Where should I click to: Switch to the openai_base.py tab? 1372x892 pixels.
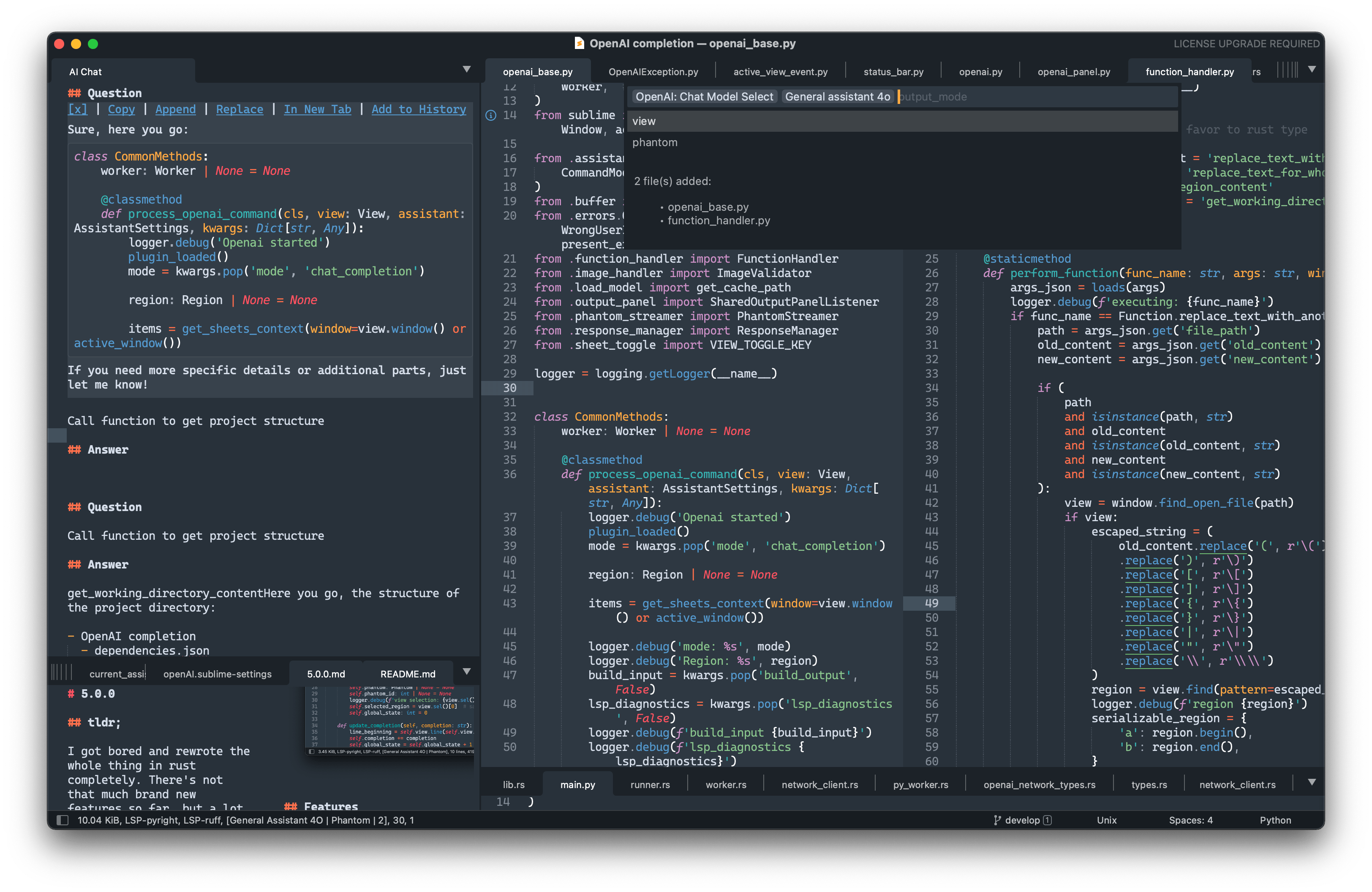(x=537, y=72)
